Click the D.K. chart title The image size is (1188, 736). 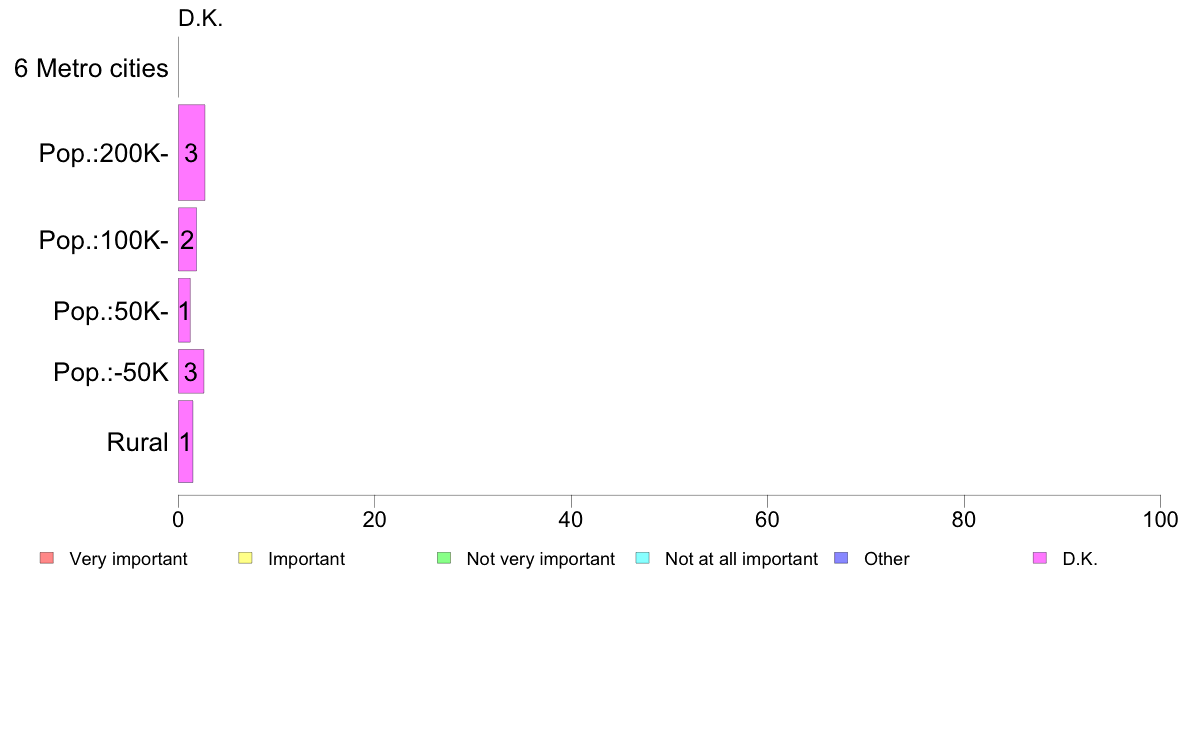click(x=201, y=18)
